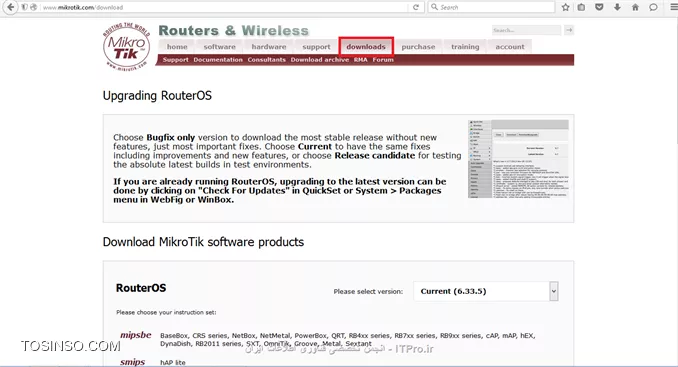
Task: Open the home tab
Action: pos(177,47)
